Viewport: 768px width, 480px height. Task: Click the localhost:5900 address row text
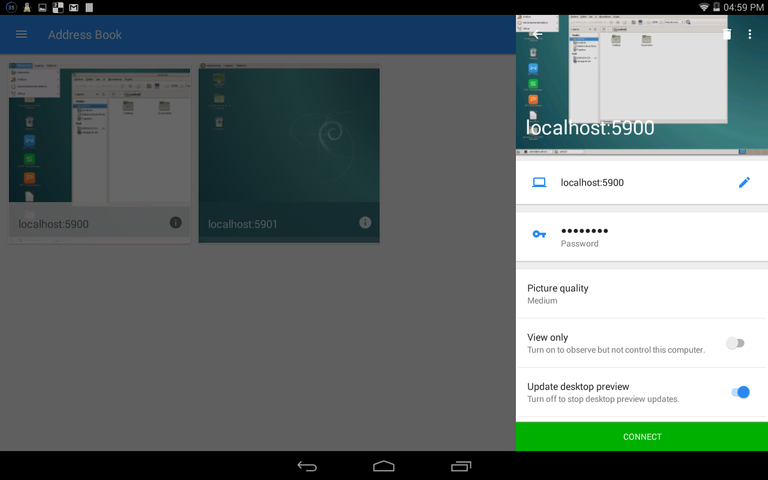click(592, 183)
